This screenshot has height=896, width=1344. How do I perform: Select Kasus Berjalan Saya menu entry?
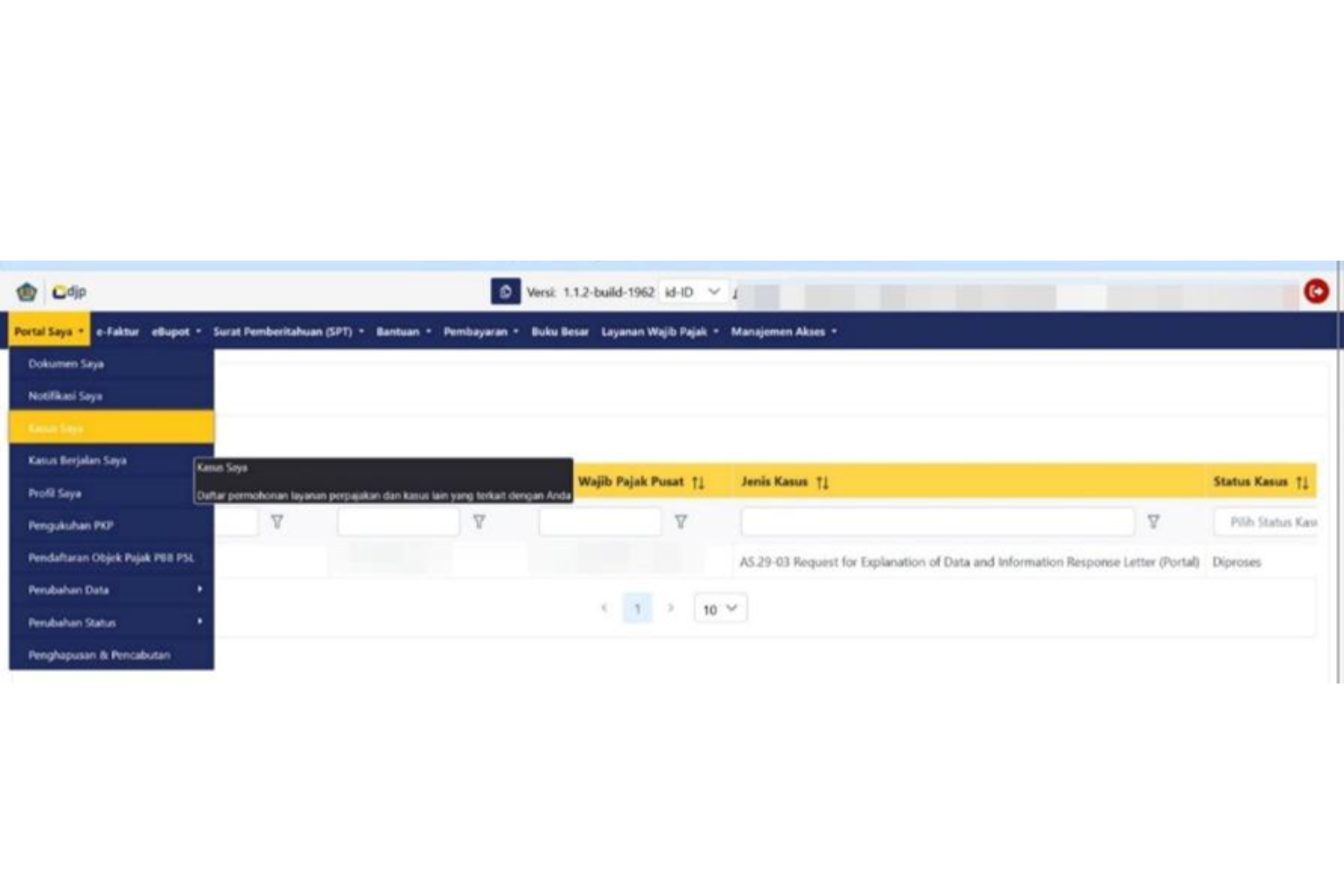tap(112, 460)
